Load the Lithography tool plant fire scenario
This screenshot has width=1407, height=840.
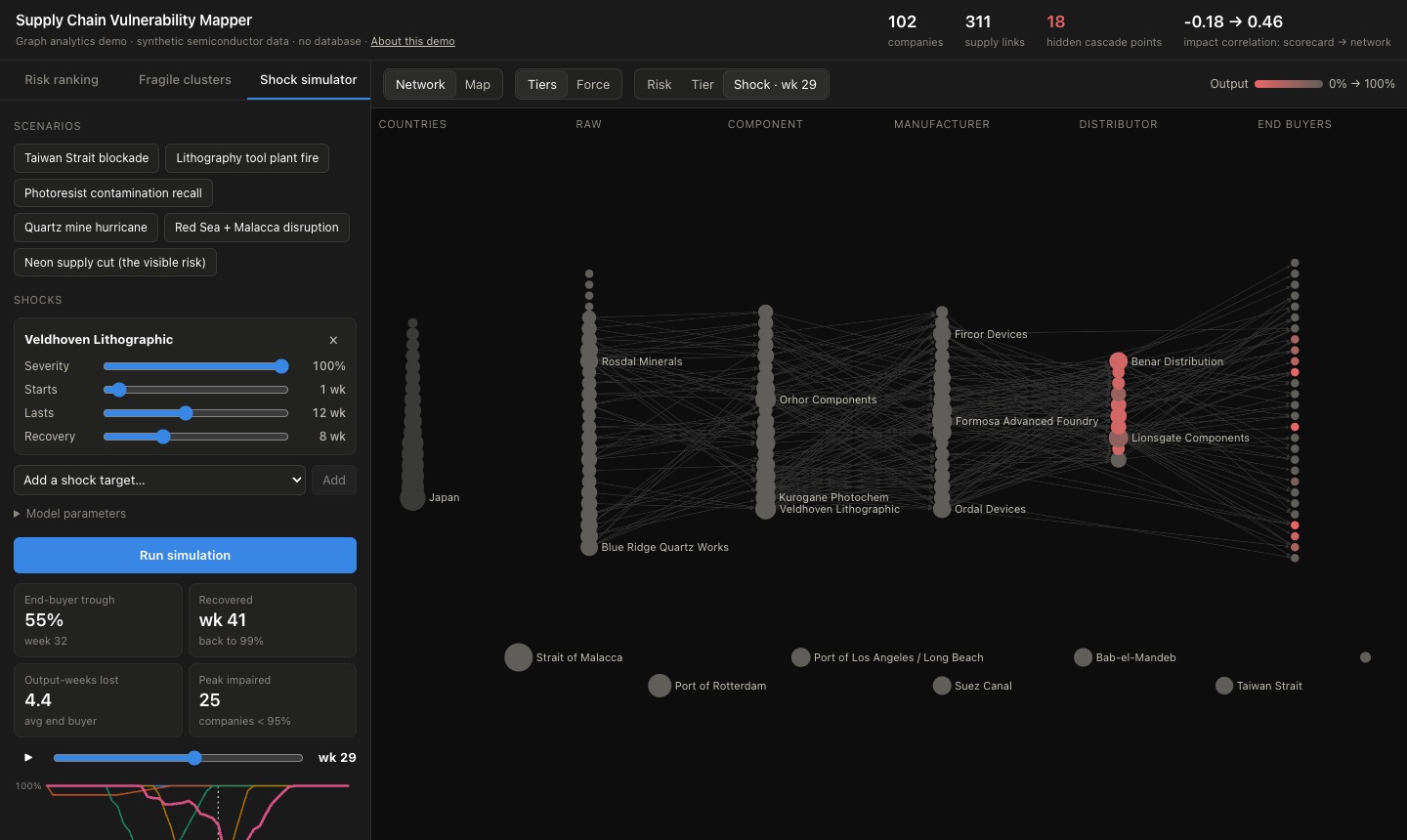(x=247, y=158)
